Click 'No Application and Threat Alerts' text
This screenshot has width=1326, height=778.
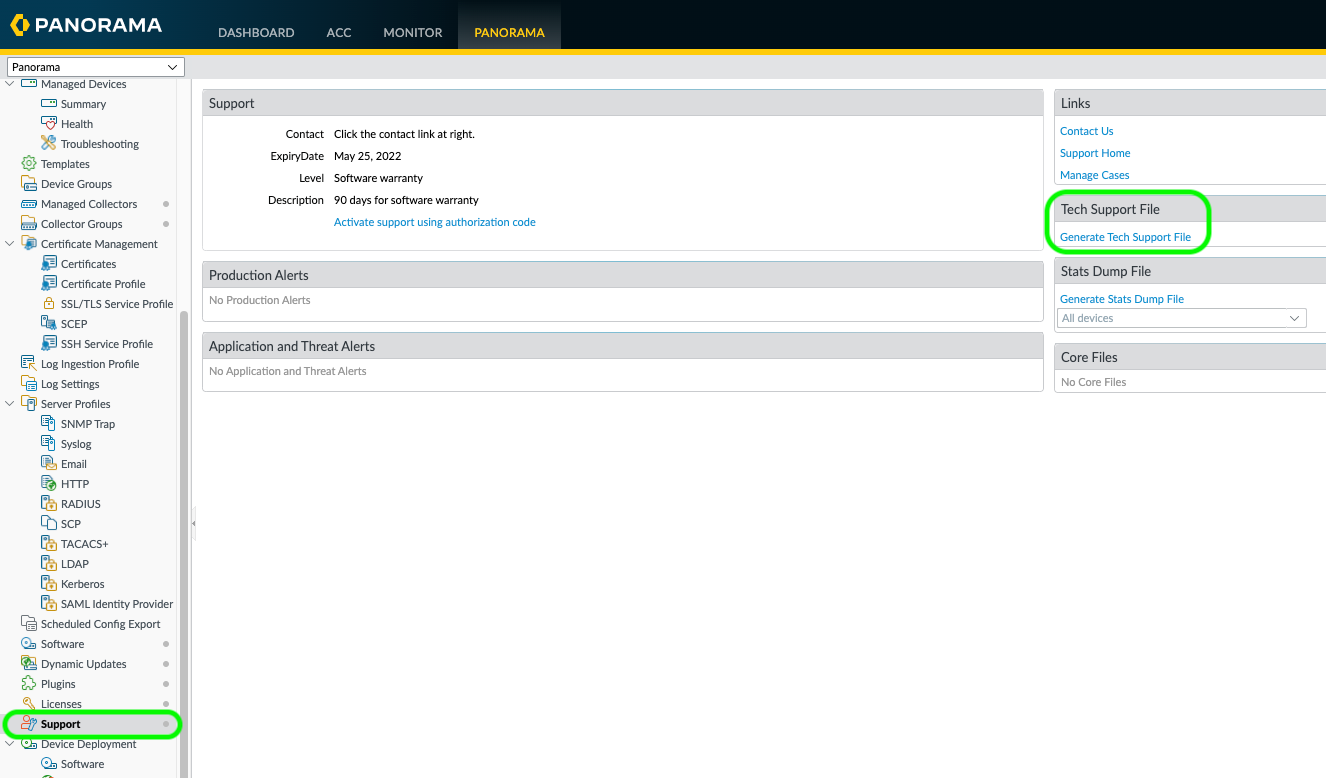[288, 372]
